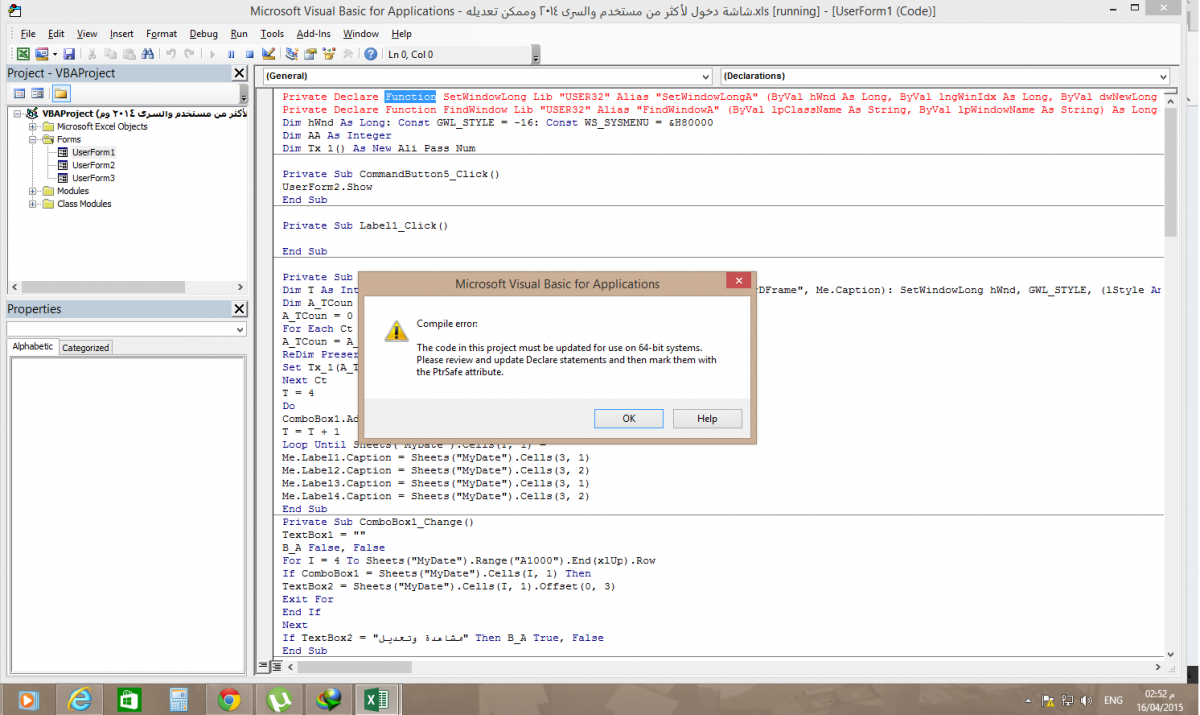The image size is (1200, 715).
Task: Collapse the Forms folder
Action: coord(33,140)
